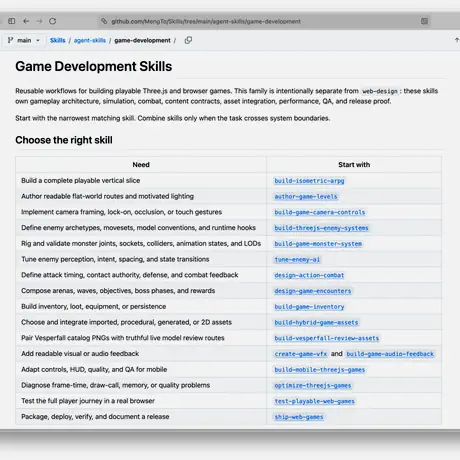Open the tune-enemy-ai link
Screen dimensions: 460x460
tap(297, 259)
